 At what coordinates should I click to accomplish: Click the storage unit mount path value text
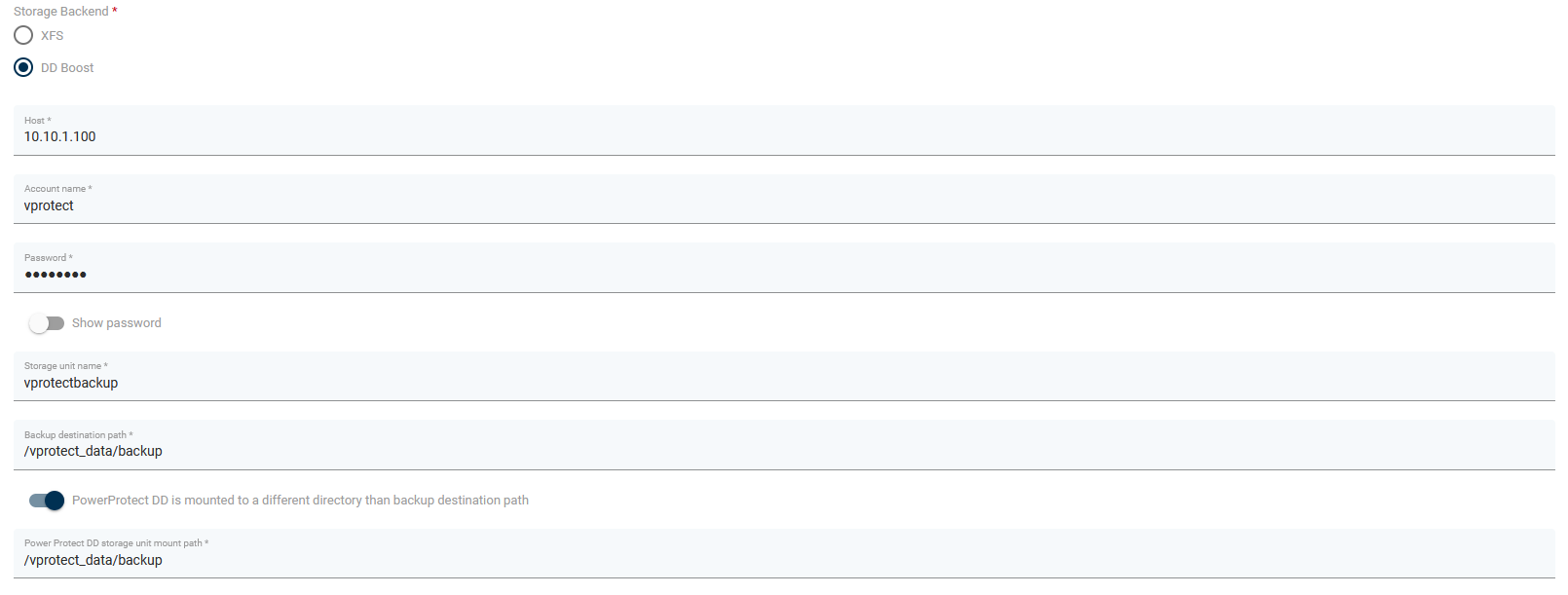93,561
